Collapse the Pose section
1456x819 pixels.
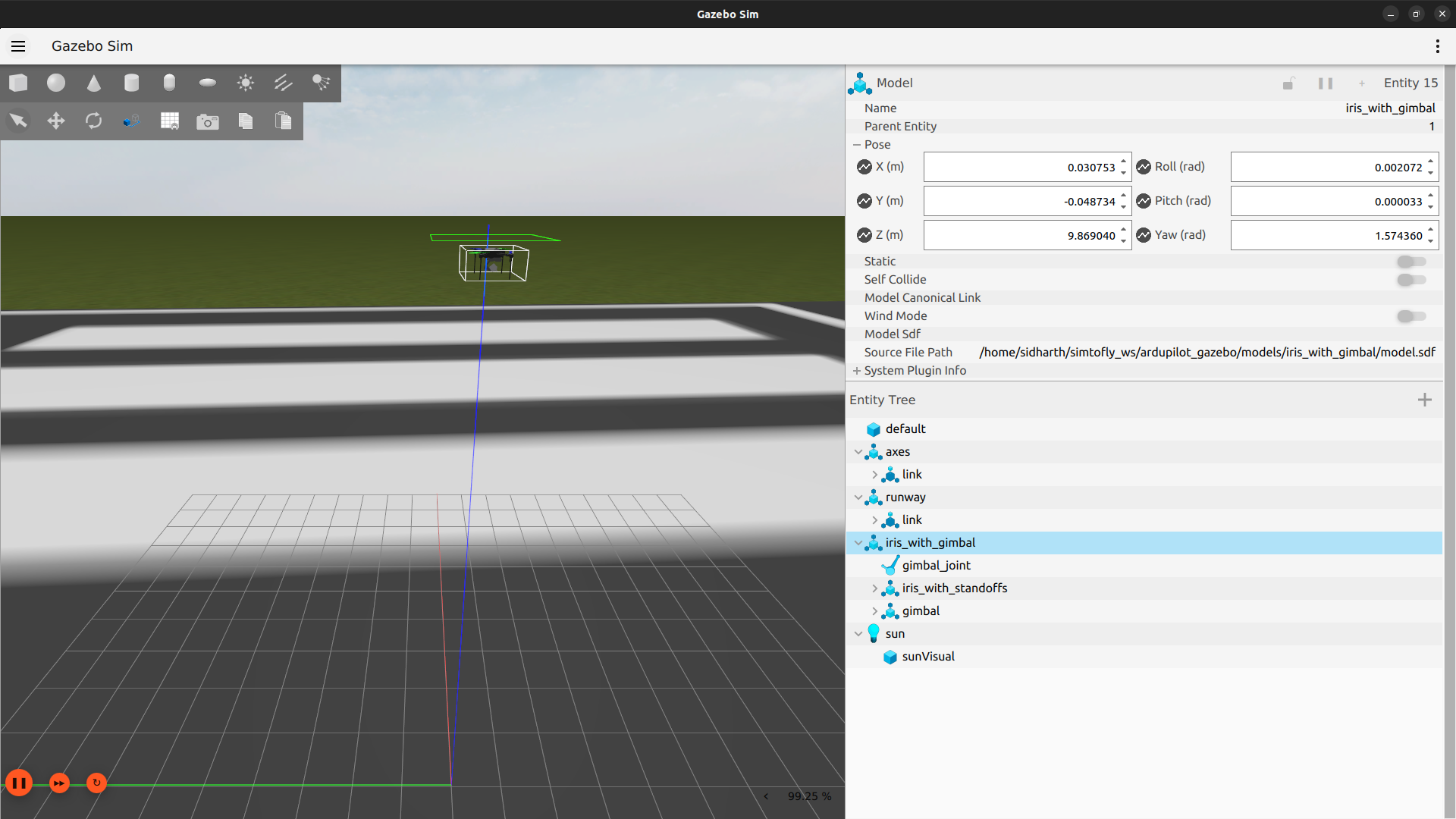click(857, 144)
